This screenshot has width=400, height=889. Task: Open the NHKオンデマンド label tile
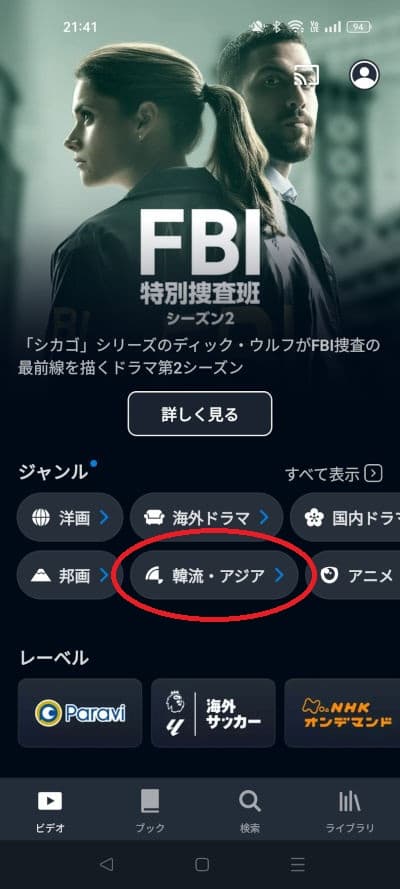(342, 713)
